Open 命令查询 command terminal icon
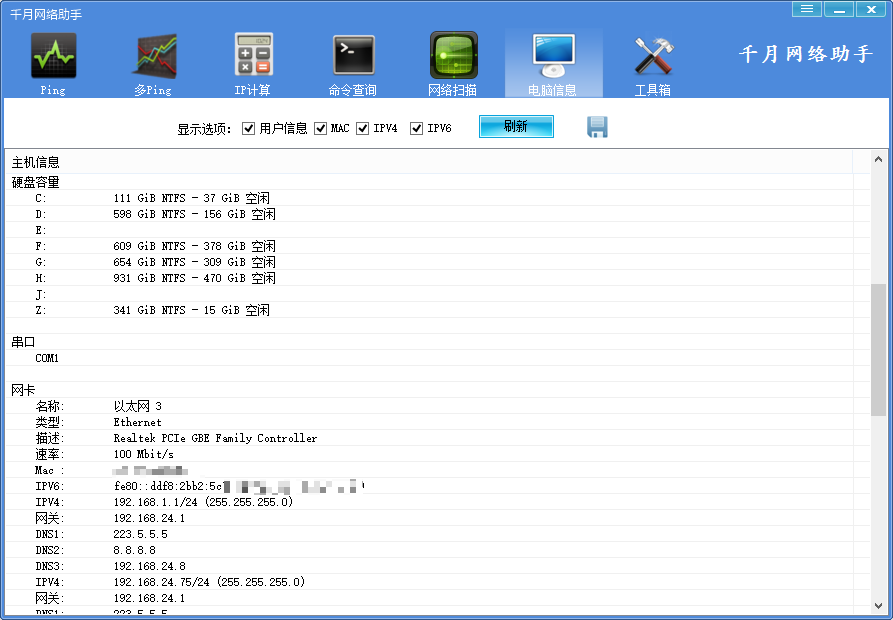Viewport: 893px width, 620px height. (353, 64)
